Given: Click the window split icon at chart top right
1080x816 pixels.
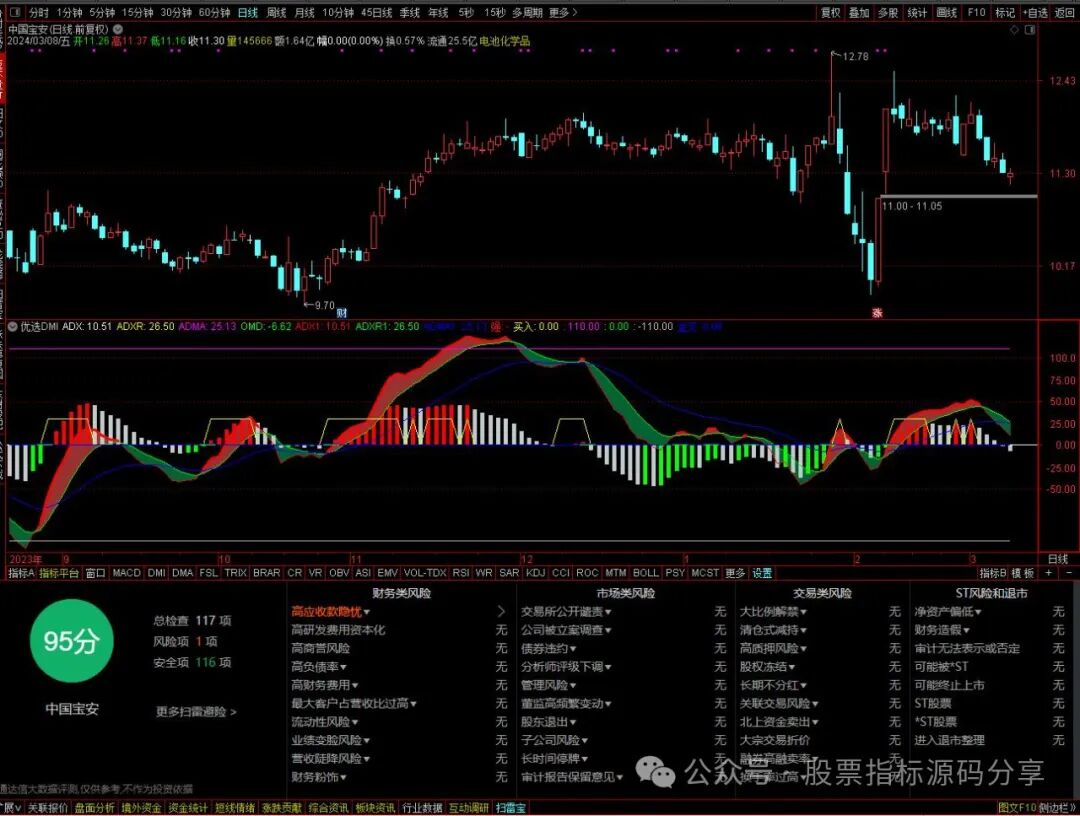Looking at the screenshot, I should coord(1030,30).
